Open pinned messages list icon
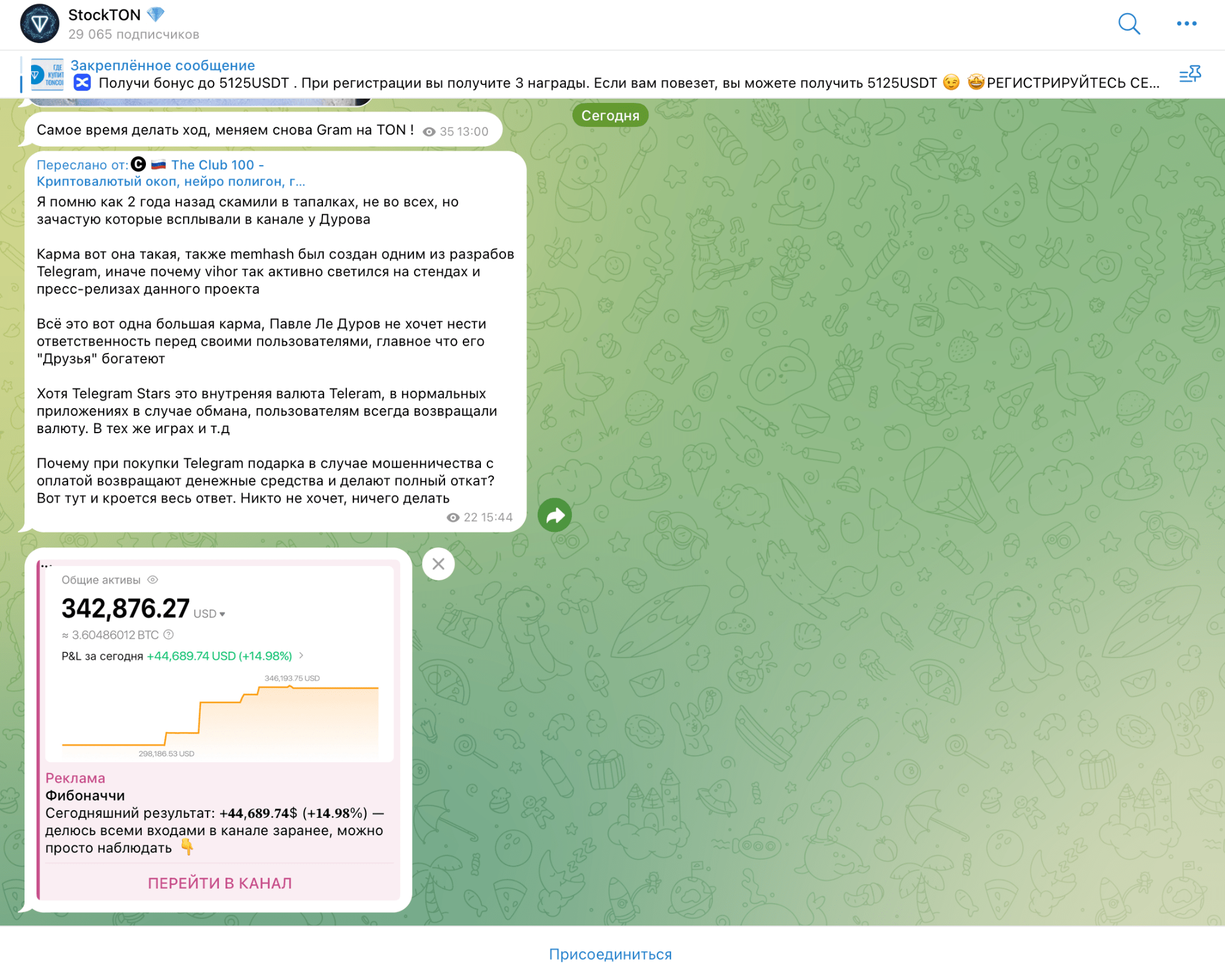The image size is (1225, 980). tap(1190, 74)
